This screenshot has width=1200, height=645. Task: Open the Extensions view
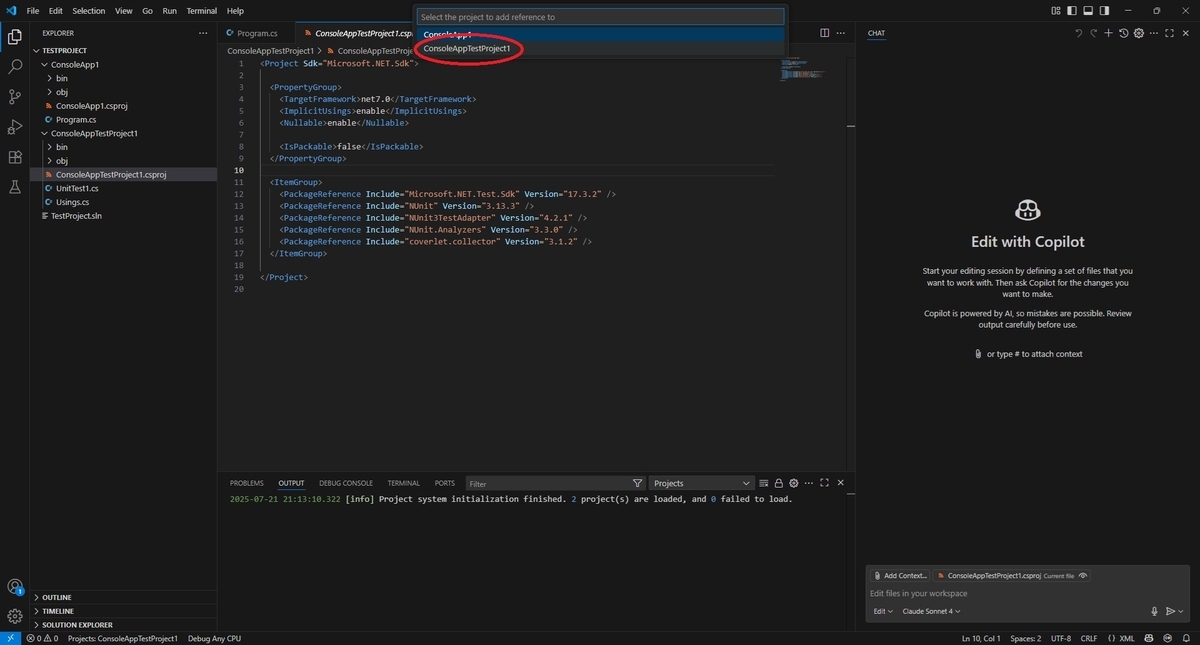pyautogui.click(x=15, y=157)
